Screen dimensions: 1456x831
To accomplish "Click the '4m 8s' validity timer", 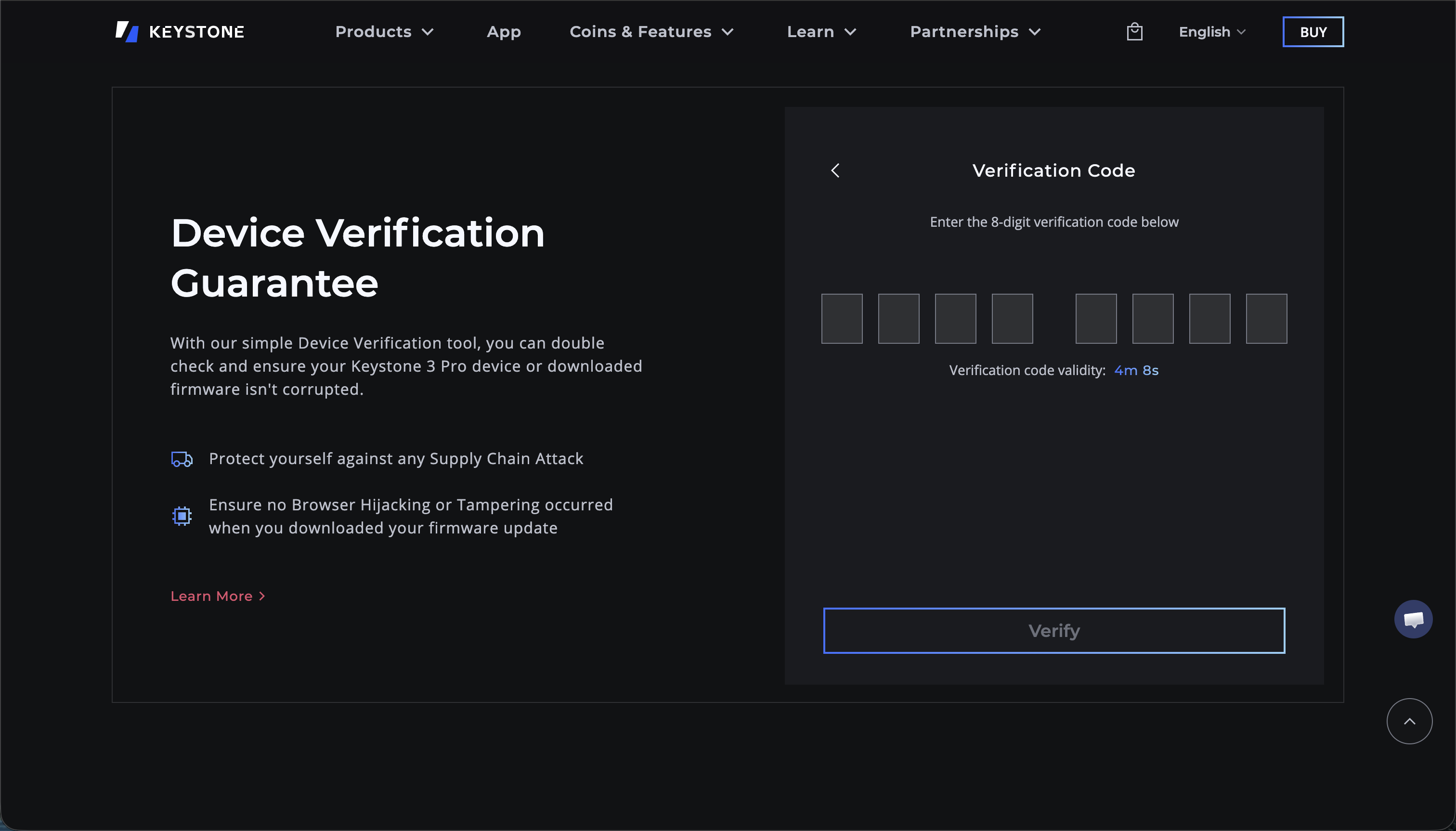I will (1136, 370).
